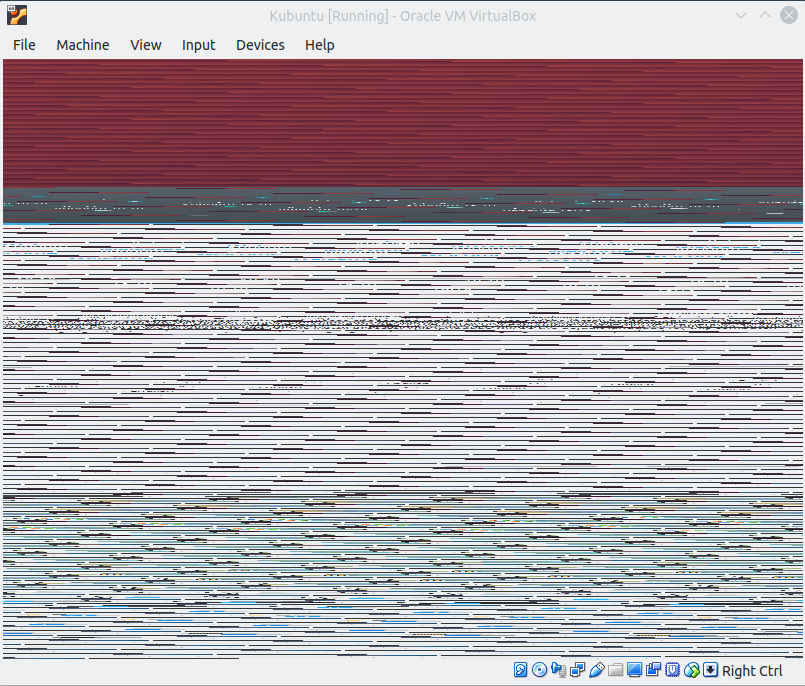The width and height of the screenshot is (805, 686).
Task: Toggle the keyboard capture arrow indicator
Action: tap(711, 670)
